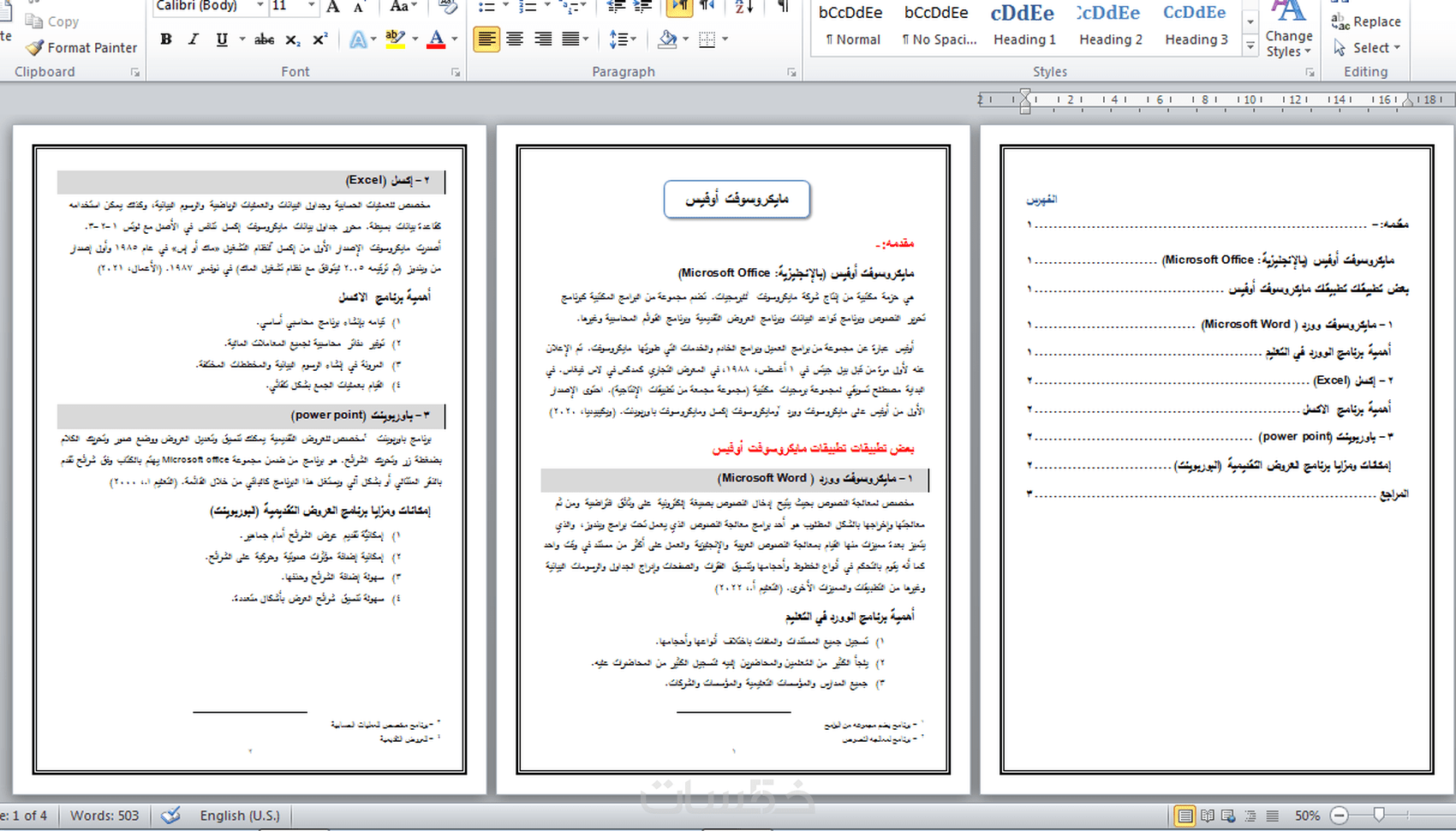The image size is (1456, 831).
Task: Center the paragraph text
Action: pos(515,39)
